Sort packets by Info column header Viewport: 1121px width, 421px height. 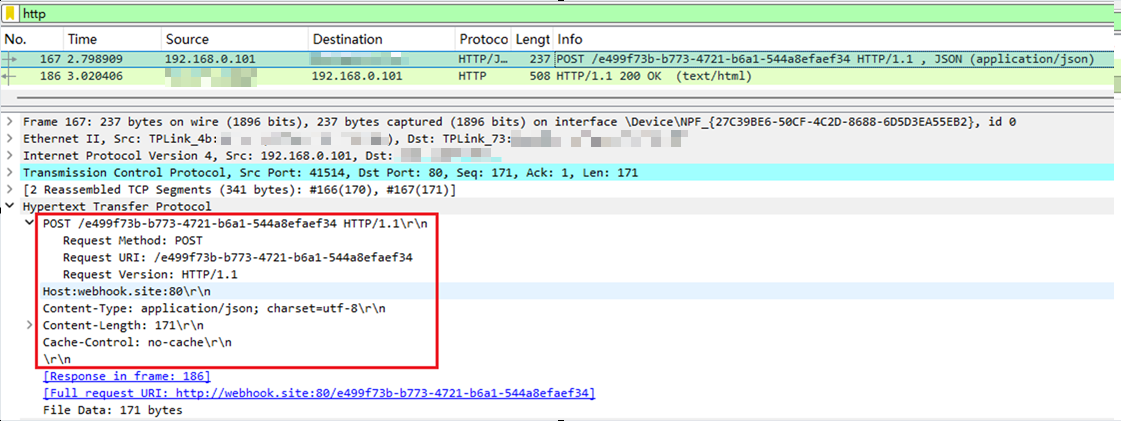835,39
